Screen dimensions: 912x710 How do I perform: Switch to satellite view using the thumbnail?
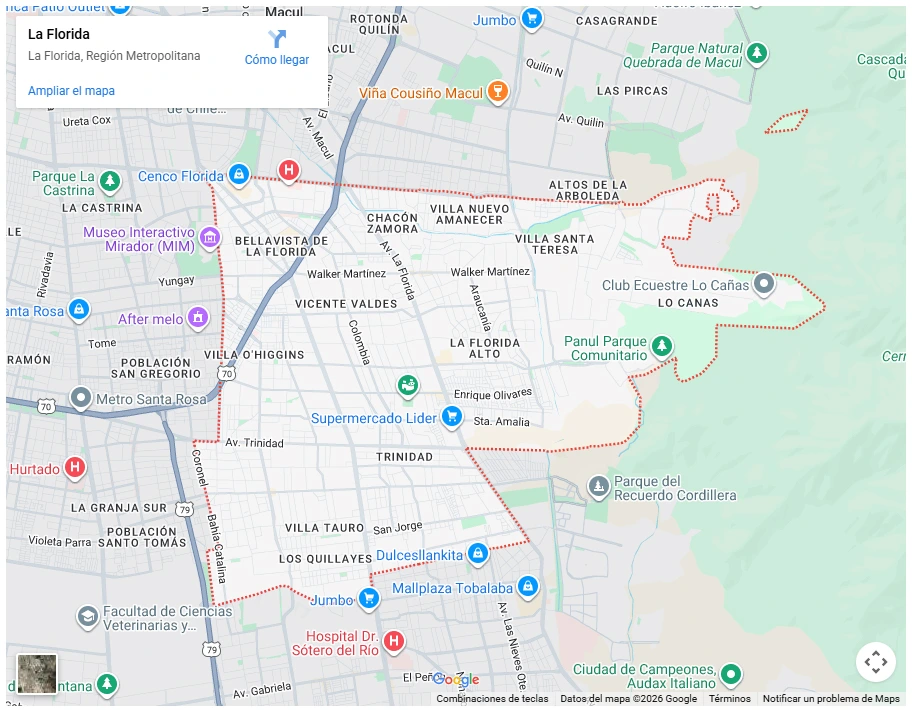pyautogui.click(x=36, y=675)
